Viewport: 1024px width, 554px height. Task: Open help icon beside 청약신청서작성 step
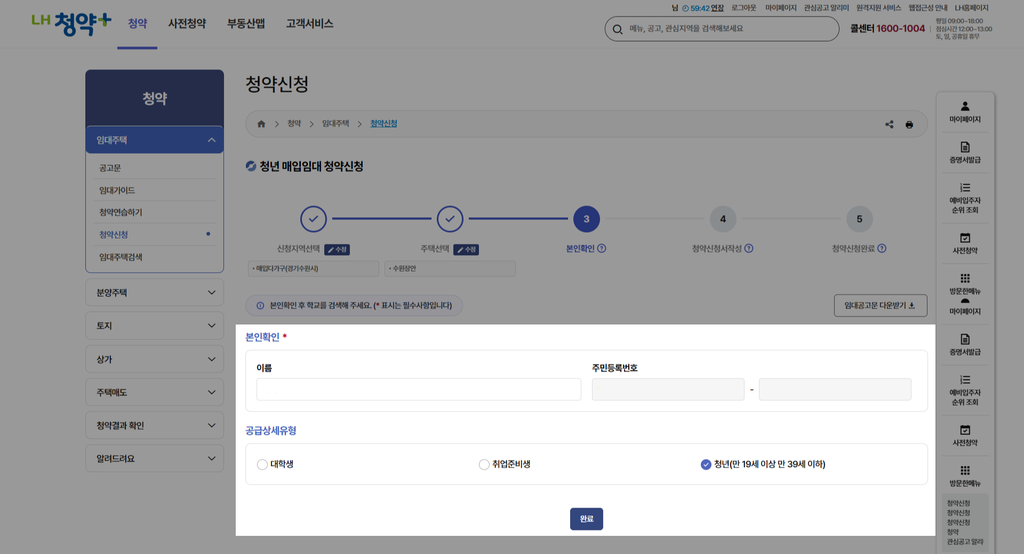point(749,248)
